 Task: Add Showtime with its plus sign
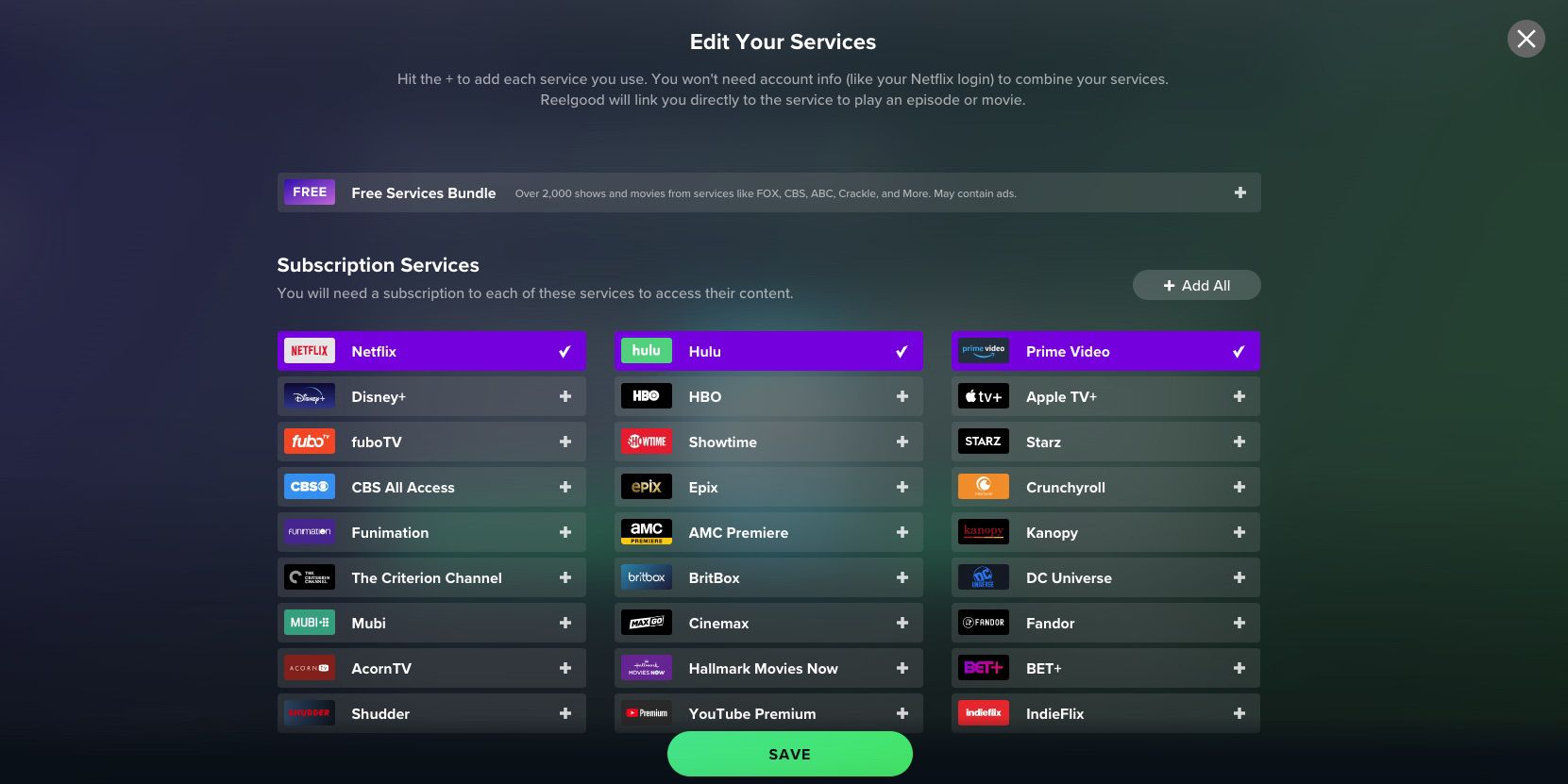pyautogui.click(x=902, y=442)
